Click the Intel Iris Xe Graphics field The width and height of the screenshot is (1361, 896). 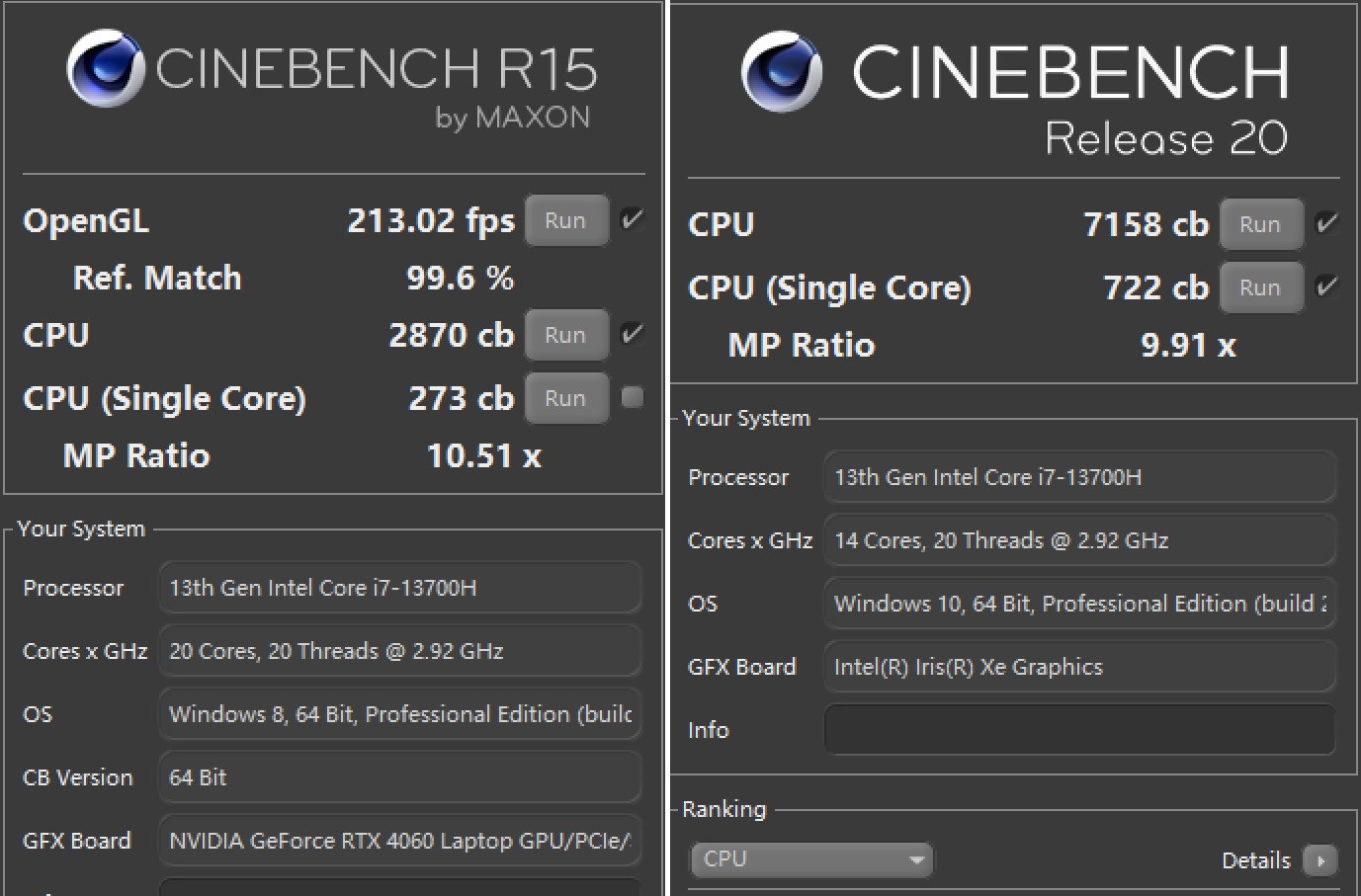pyautogui.click(x=1080, y=667)
